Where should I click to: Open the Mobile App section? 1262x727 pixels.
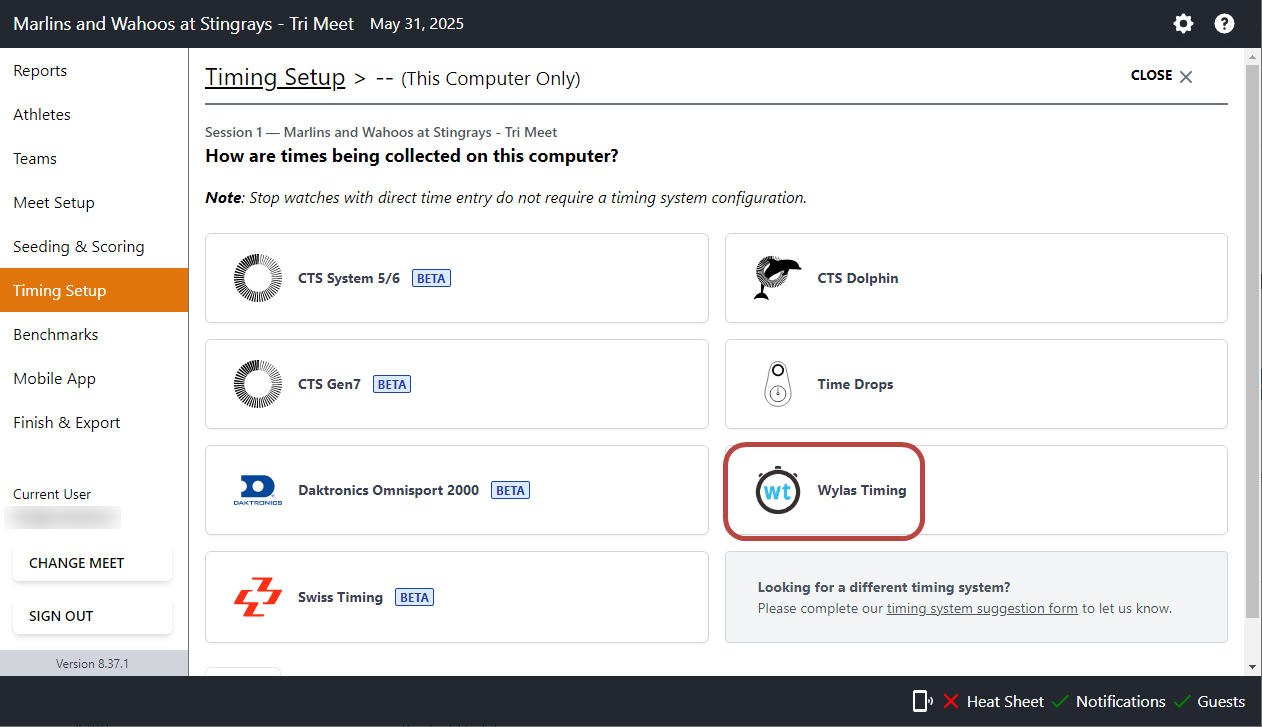(54, 378)
